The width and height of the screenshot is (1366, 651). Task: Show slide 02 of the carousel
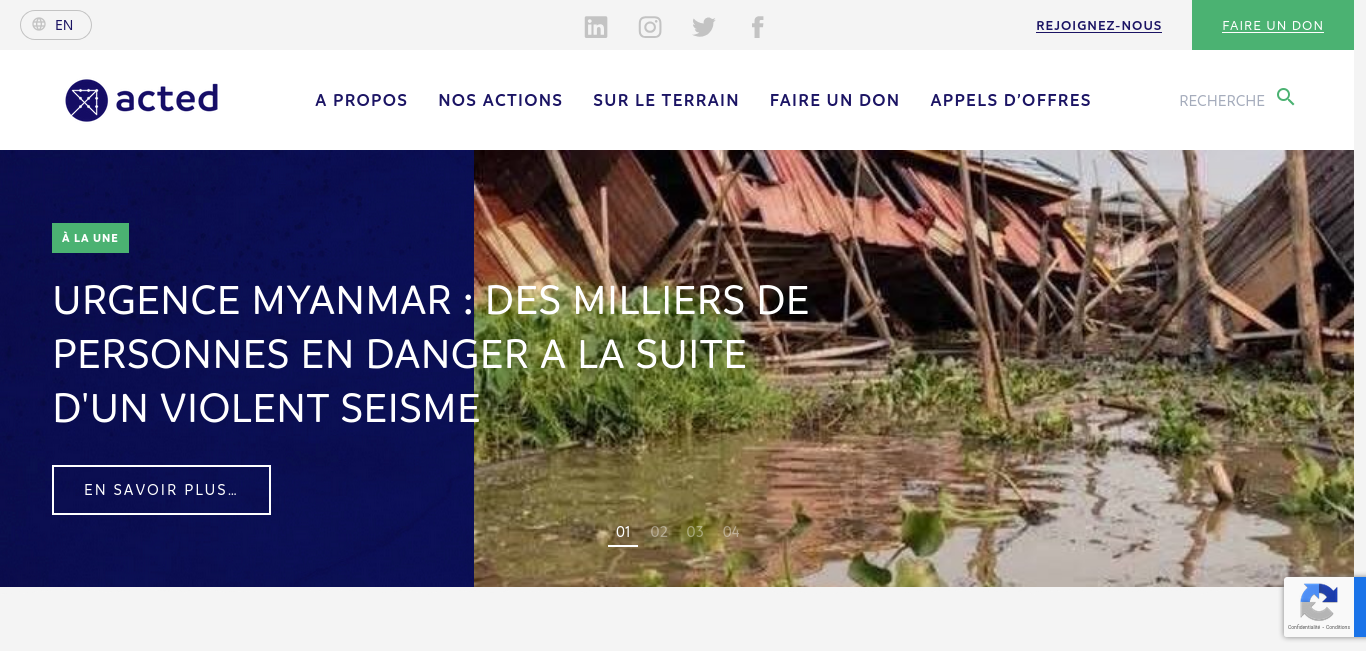659,532
